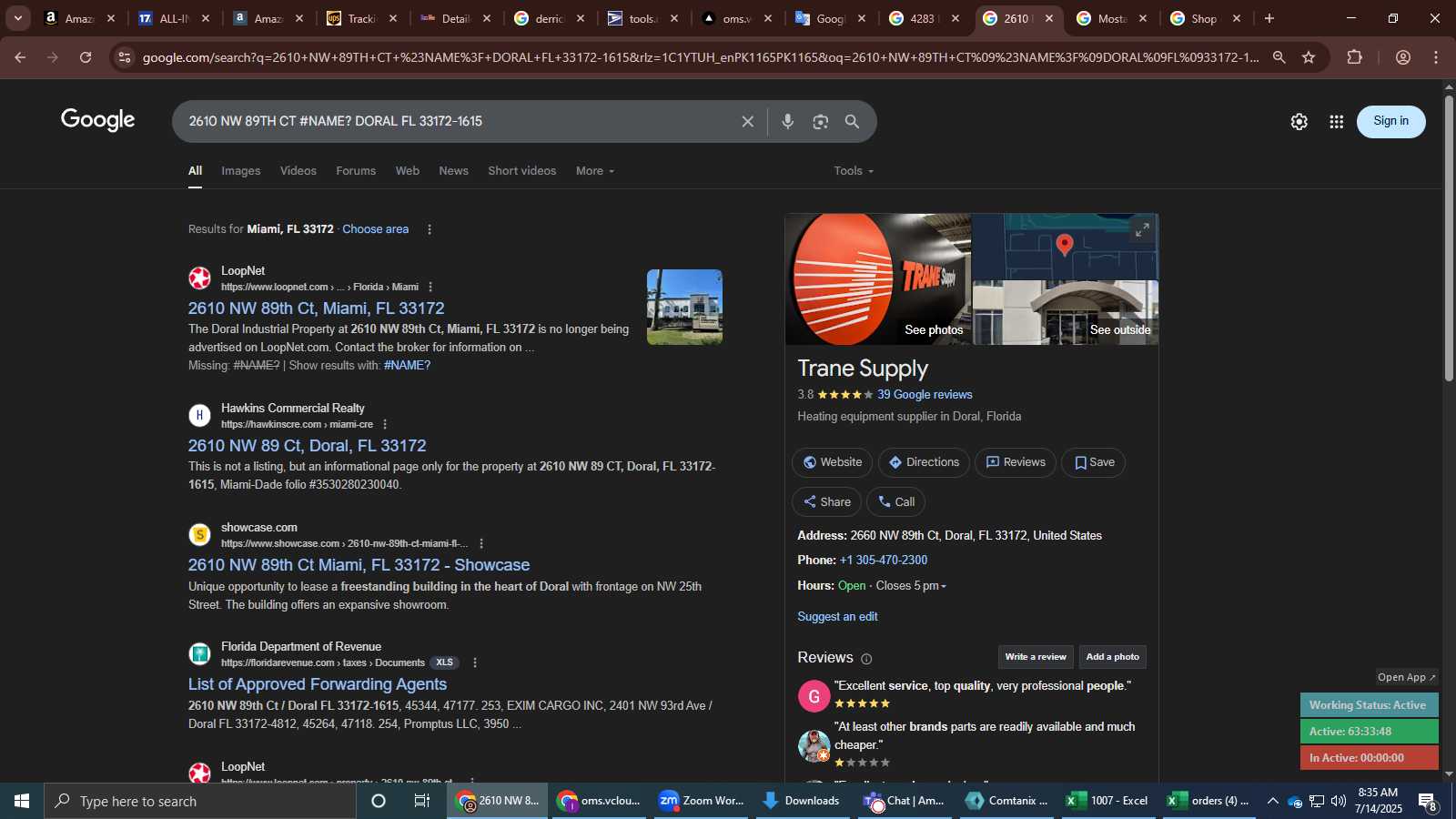
Task: Switch to News results tab
Action: [x=453, y=171]
